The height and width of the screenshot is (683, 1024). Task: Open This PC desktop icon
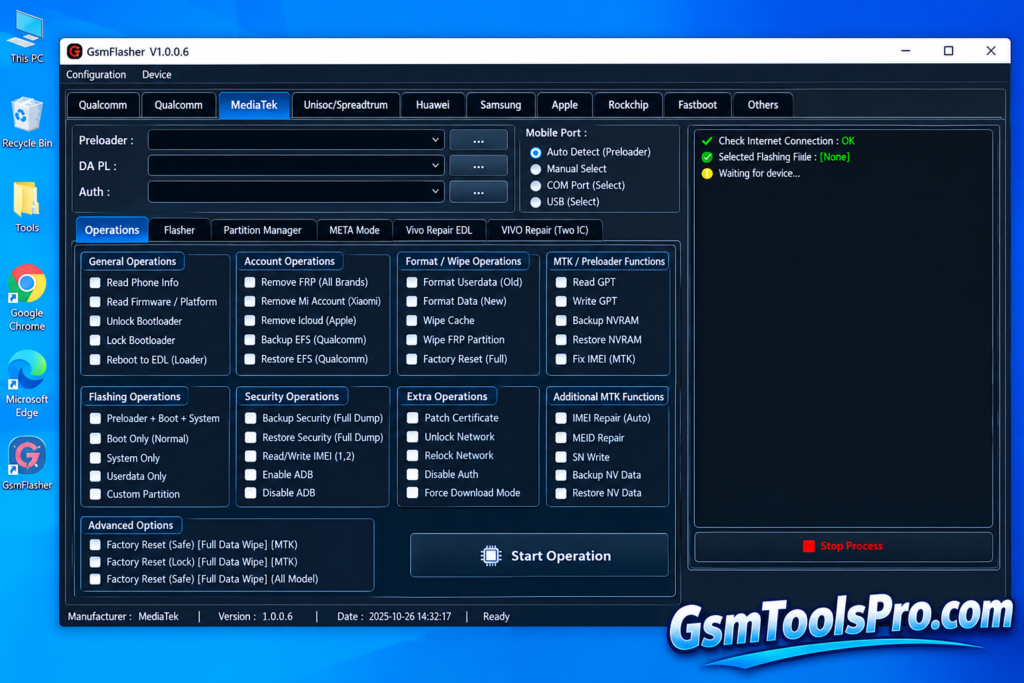[x=27, y=37]
